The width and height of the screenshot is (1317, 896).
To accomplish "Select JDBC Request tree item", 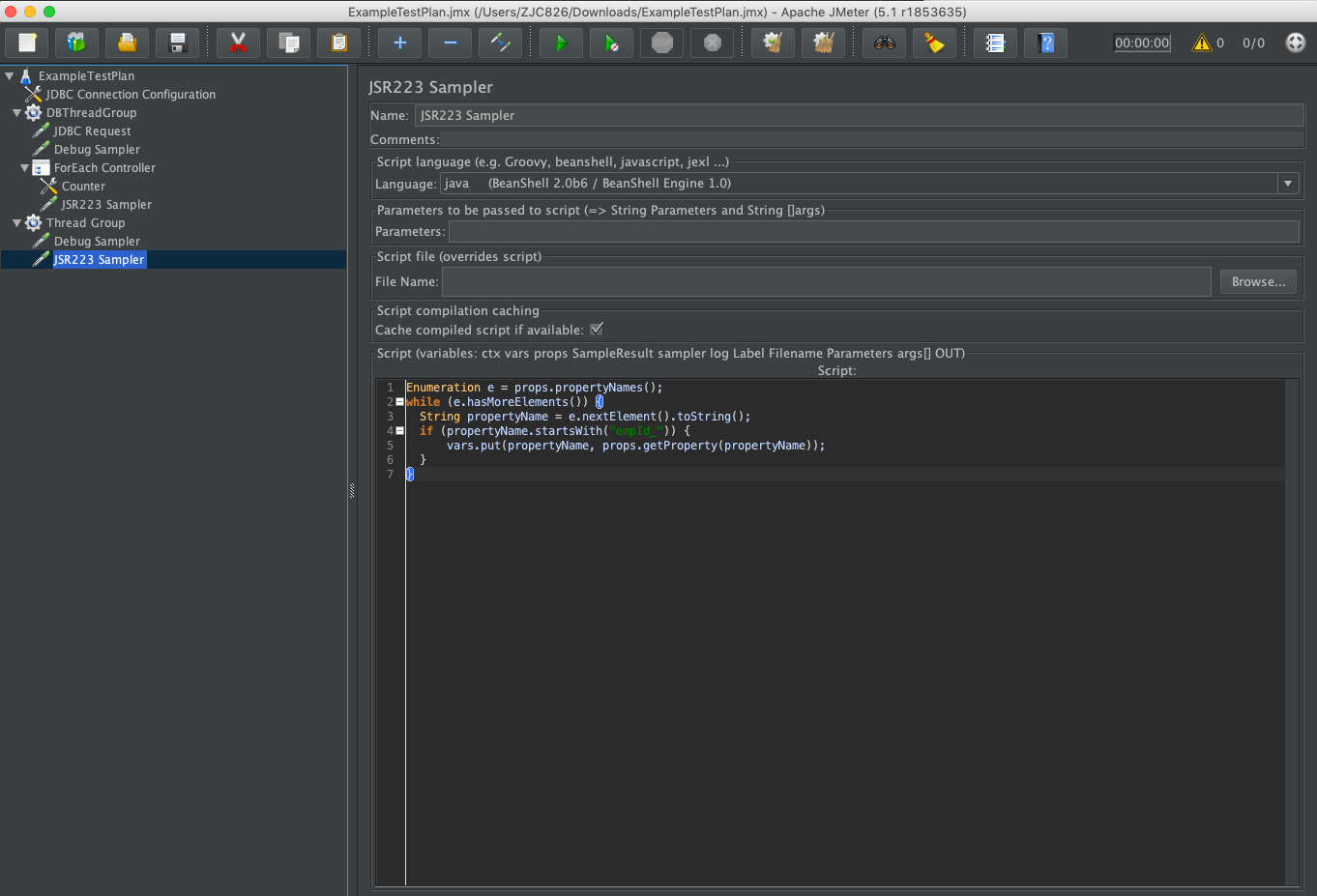I will tap(92, 130).
